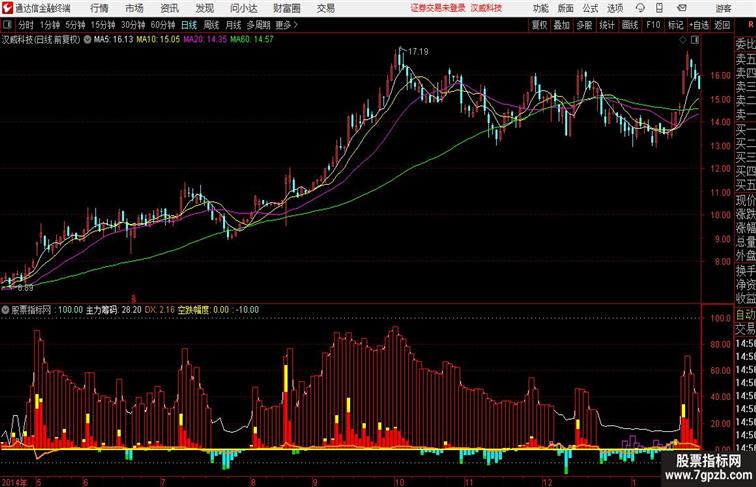This screenshot has width=756, height=487.
Task: Open the 选项 menu
Action: click(615, 8)
